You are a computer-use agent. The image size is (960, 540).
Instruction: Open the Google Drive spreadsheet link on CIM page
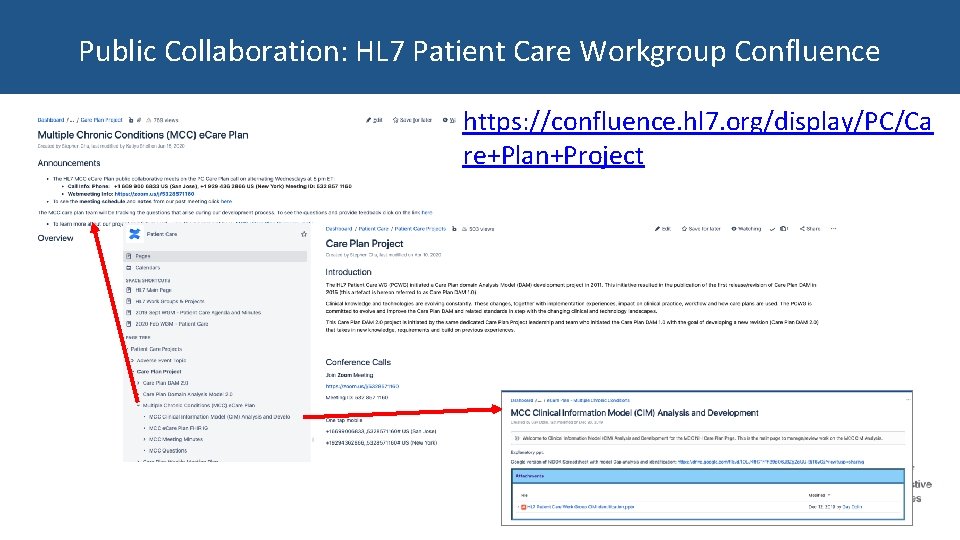pyautogui.click(x=771, y=462)
